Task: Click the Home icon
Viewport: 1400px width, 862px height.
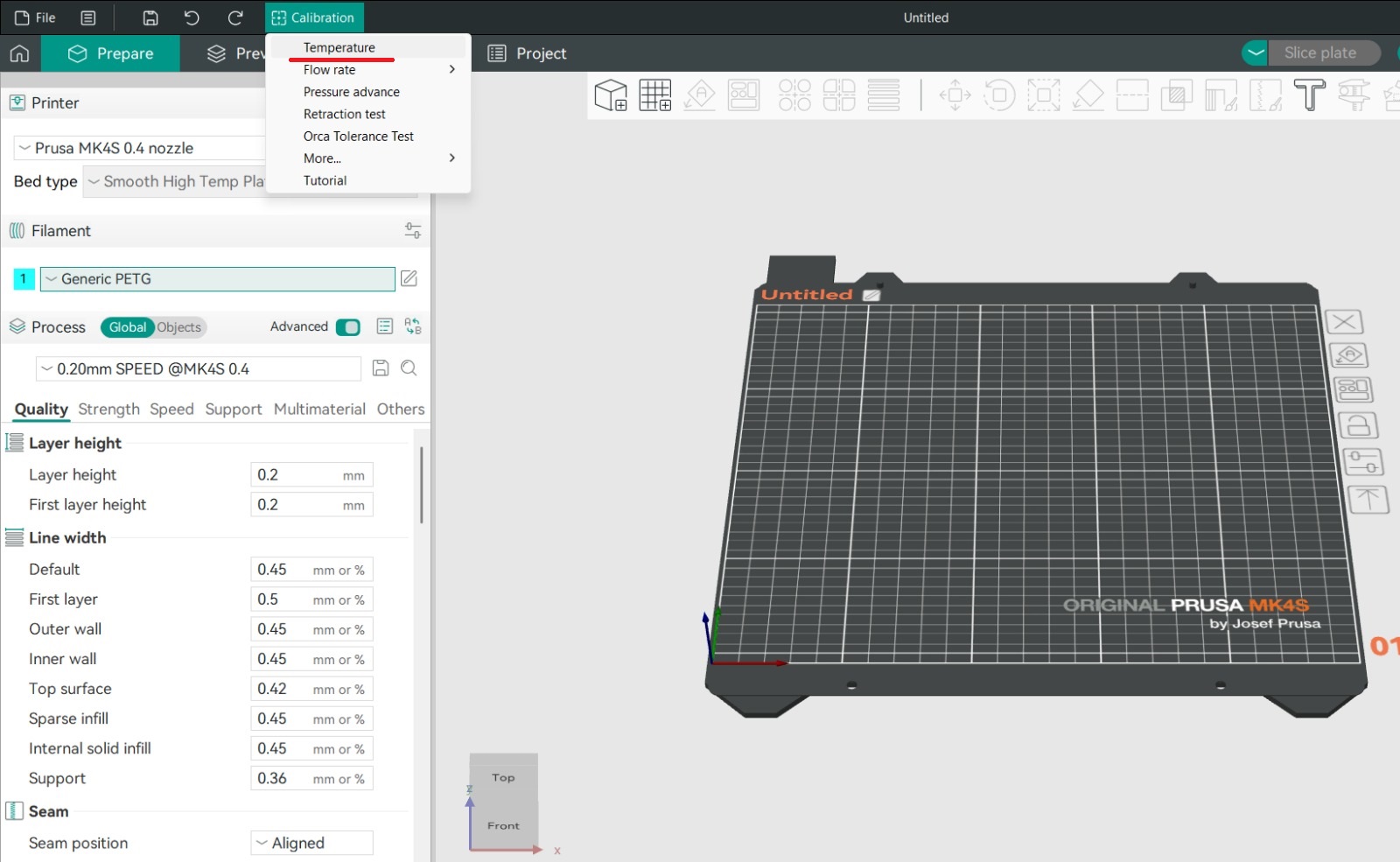Action: point(19,53)
